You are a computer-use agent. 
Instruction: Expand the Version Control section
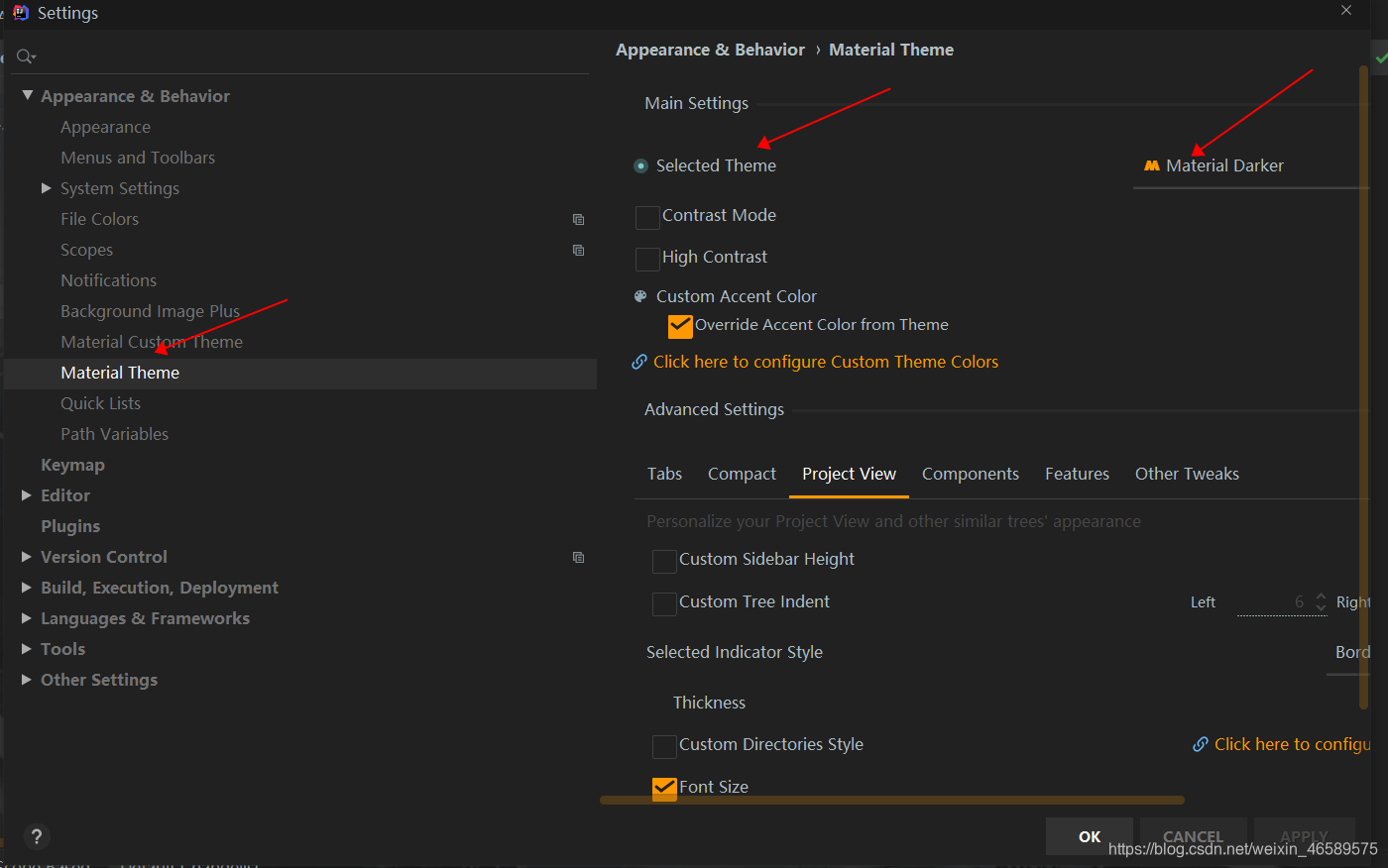tap(27, 557)
